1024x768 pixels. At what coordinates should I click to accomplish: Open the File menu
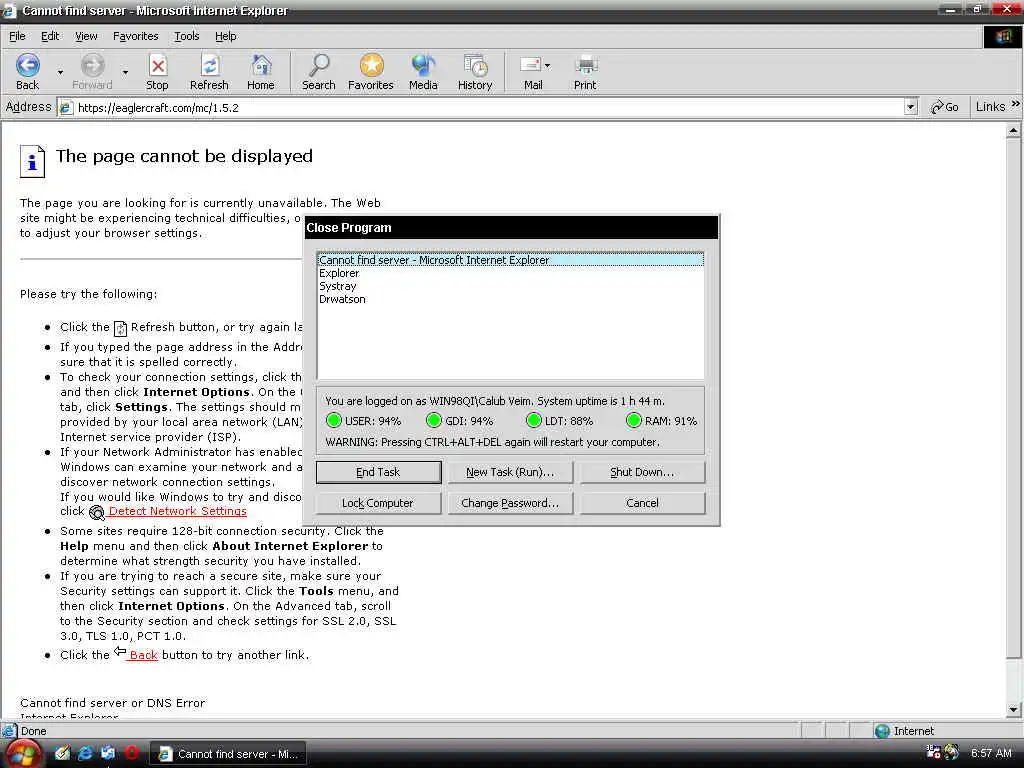click(17, 37)
